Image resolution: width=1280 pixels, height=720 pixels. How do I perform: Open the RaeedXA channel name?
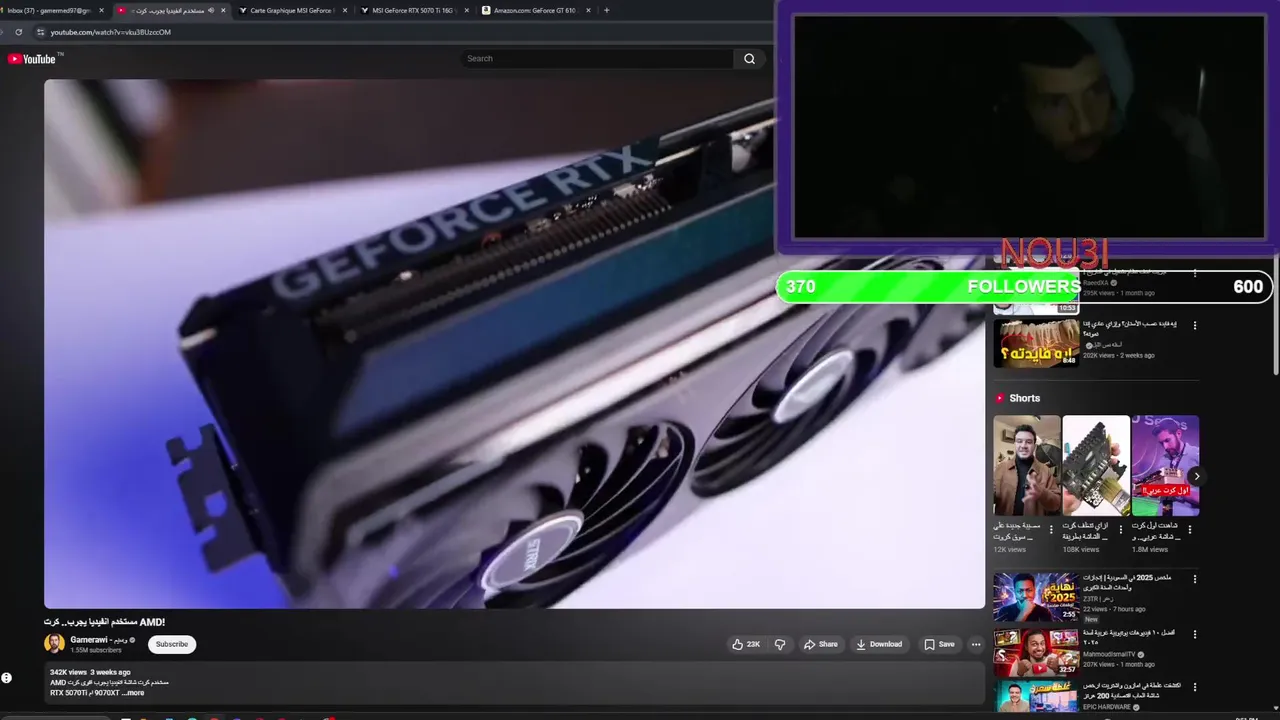click(x=1096, y=283)
